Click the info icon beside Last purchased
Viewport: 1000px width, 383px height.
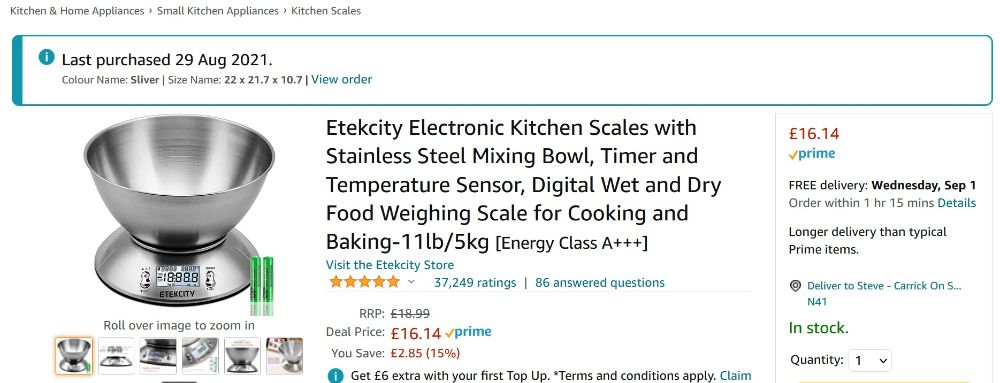[x=46, y=57]
